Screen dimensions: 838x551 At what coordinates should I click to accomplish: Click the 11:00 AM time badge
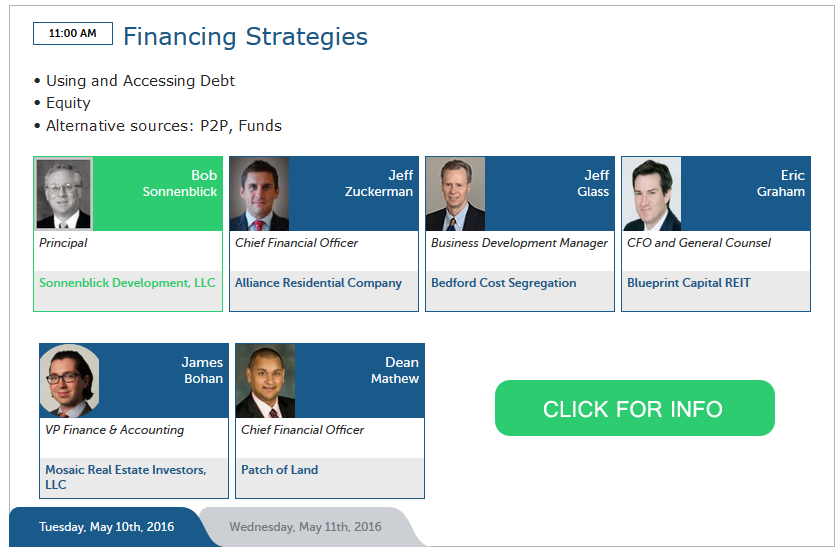click(73, 33)
